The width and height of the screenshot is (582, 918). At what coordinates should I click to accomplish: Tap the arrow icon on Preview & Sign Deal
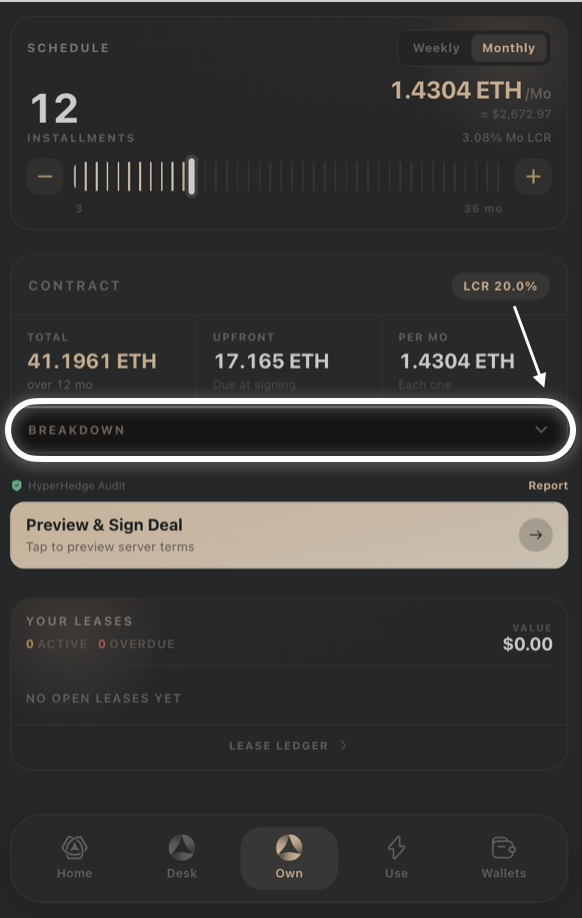click(536, 535)
